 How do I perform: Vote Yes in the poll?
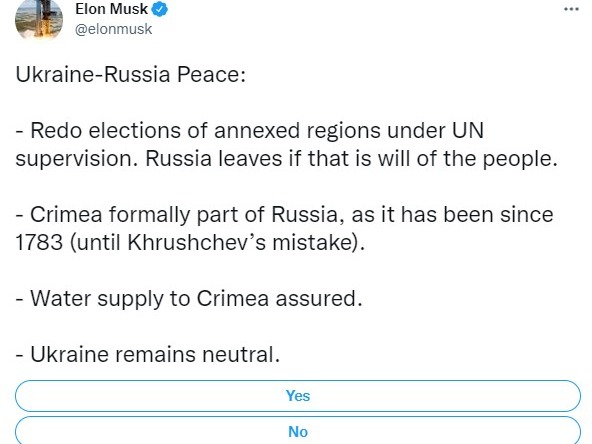point(298,396)
